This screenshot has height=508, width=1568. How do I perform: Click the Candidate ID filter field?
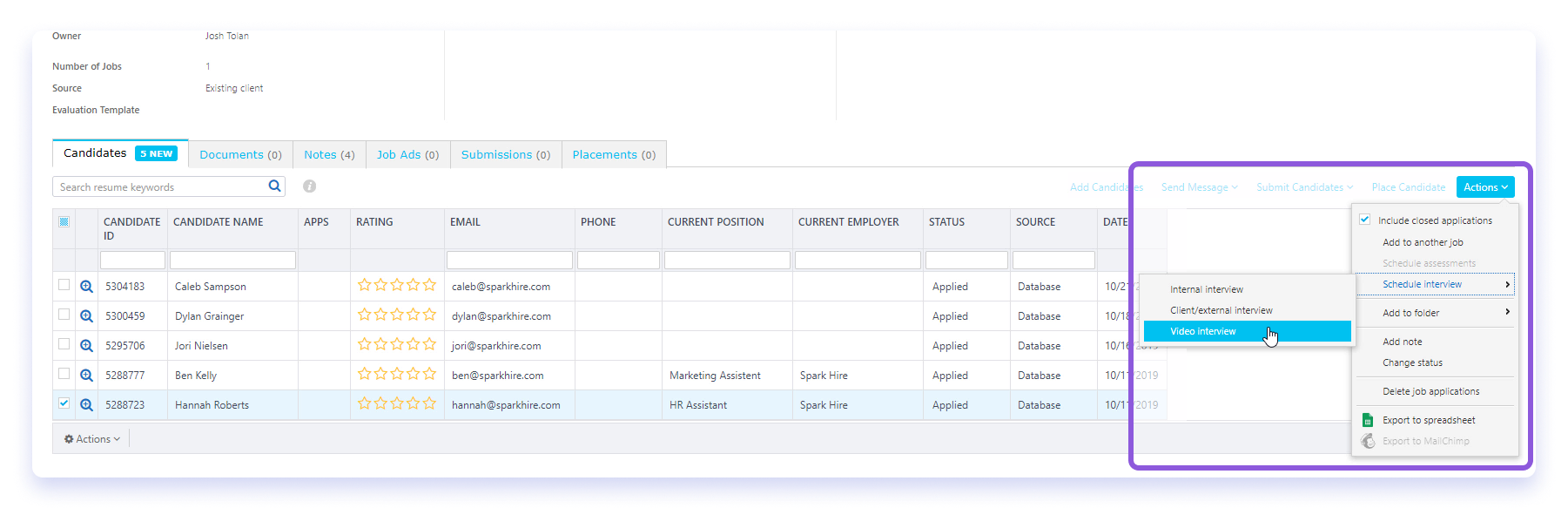tap(132, 260)
